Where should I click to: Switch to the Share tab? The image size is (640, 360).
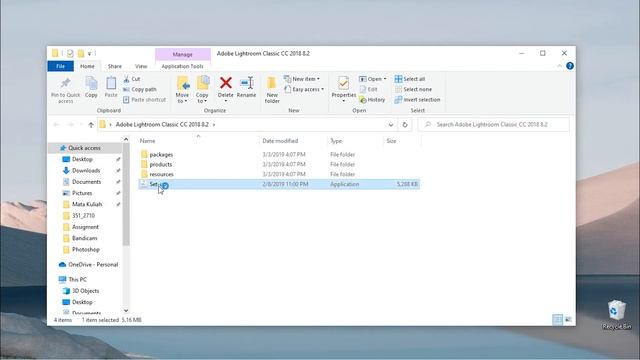click(115, 66)
